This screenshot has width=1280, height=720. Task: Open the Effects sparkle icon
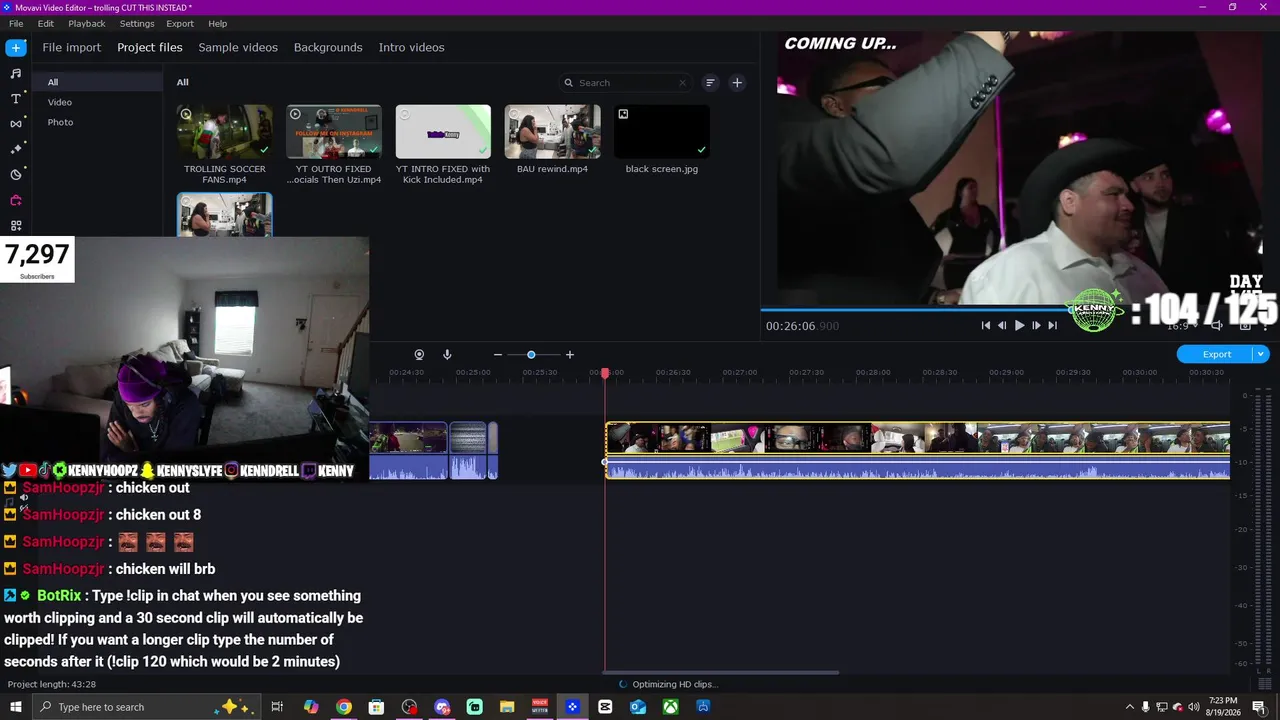[x=16, y=149]
